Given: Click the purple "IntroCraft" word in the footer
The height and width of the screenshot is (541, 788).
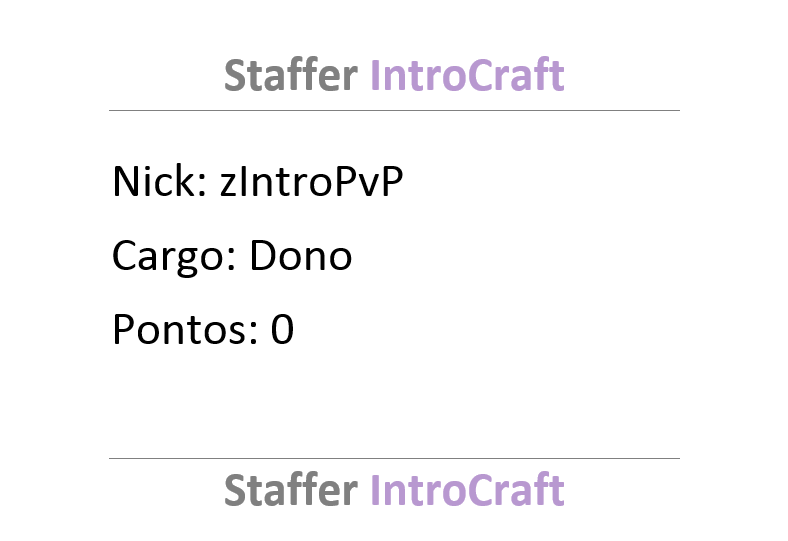Looking at the screenshot, I should (467, 490).
